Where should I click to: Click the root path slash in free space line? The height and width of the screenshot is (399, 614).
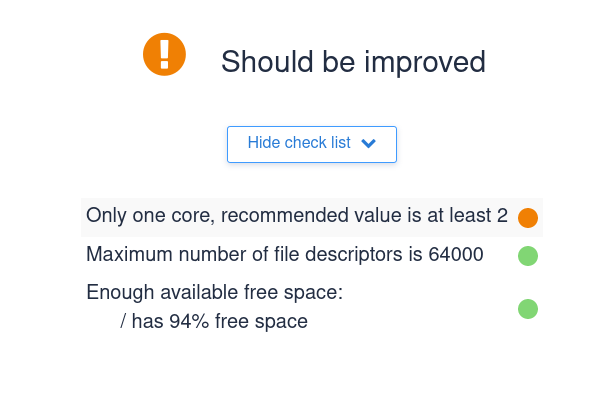pyautogui.click(x=123, y=321)
